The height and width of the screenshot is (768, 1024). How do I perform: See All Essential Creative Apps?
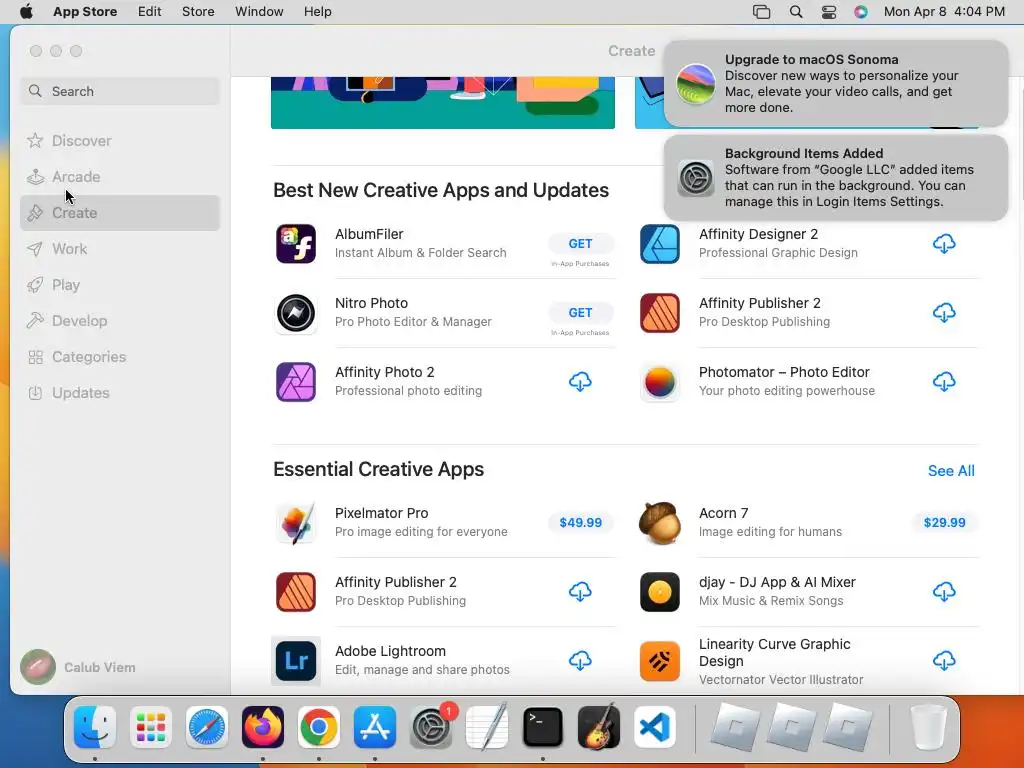(951, 471)
